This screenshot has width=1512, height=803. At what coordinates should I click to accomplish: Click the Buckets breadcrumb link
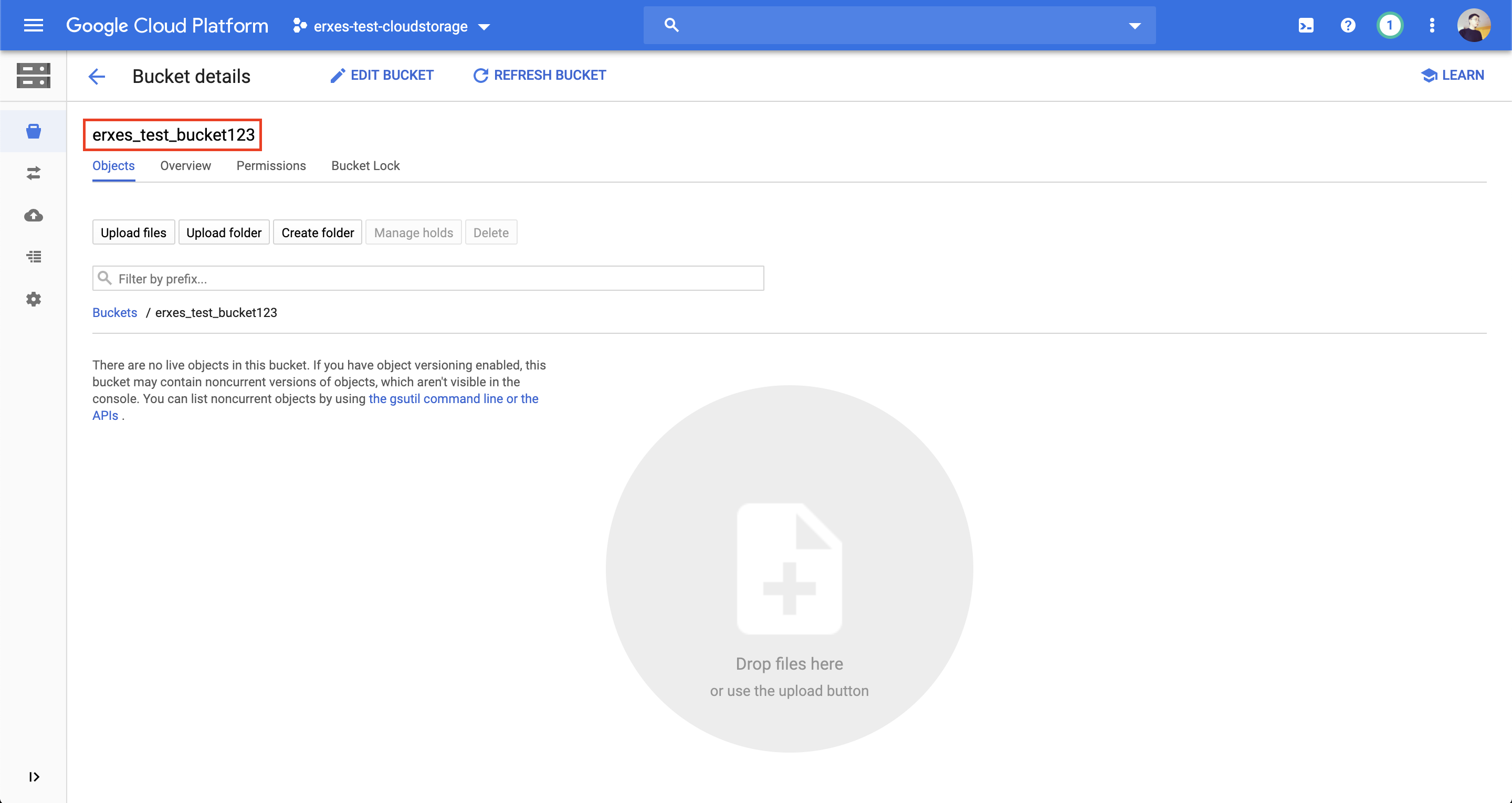coord(114,313)
